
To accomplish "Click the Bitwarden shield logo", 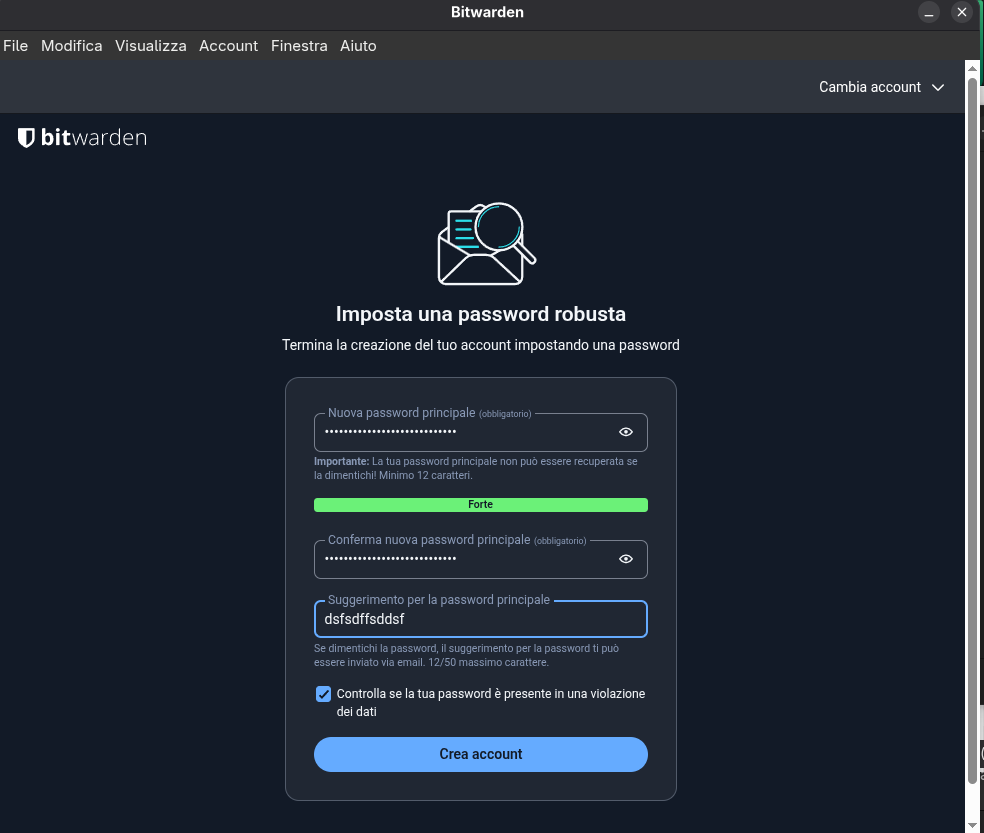I will point(27,138).
